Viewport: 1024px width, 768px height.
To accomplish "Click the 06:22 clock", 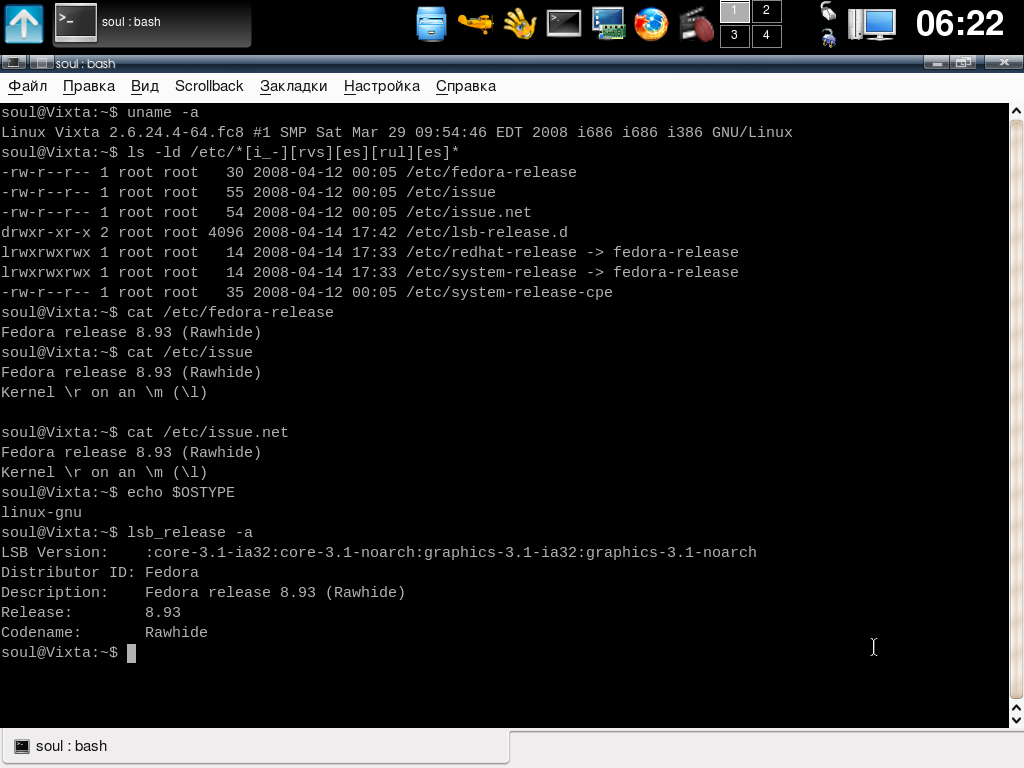I will pyautogui.click(x=959, y=24).
